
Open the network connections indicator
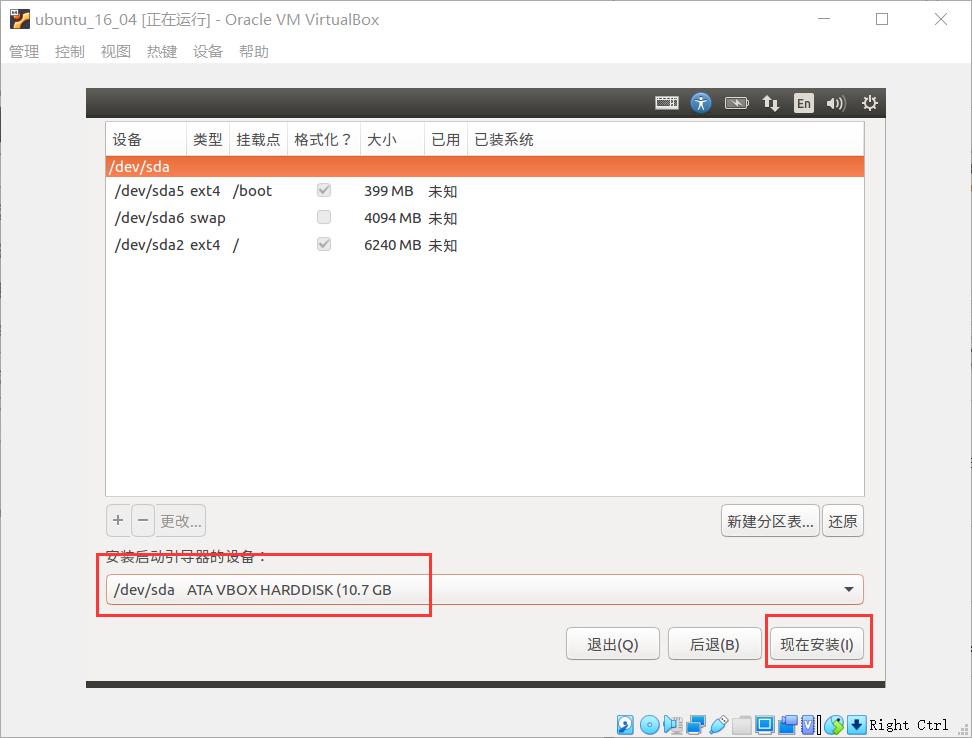click(771, 103)
